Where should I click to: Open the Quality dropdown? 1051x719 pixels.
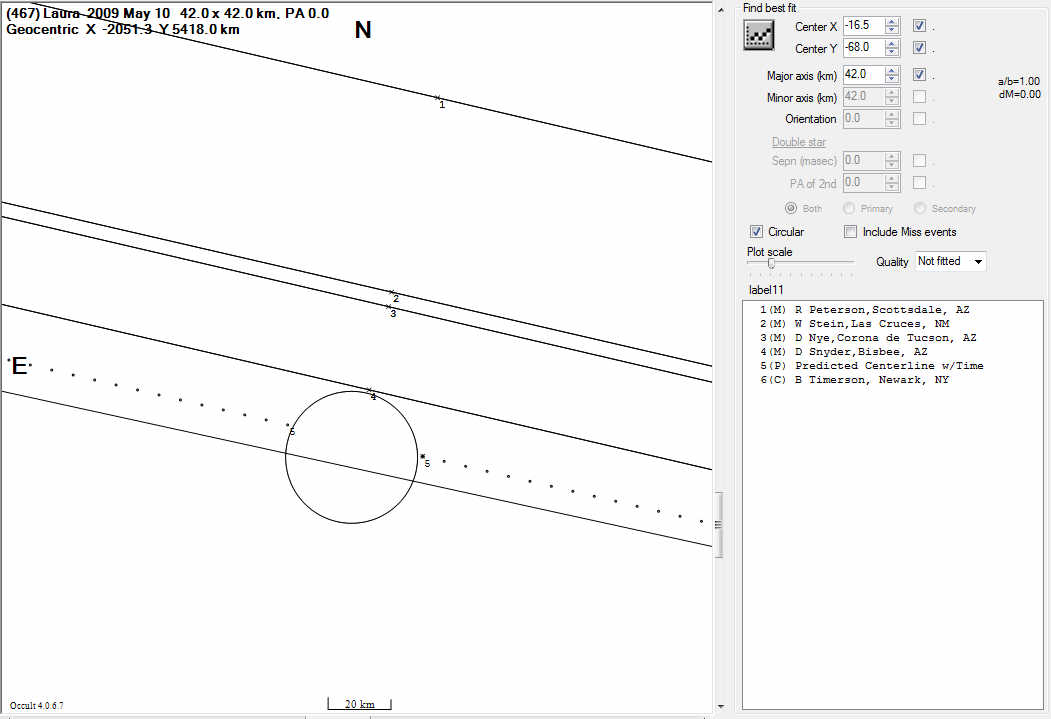(977, 261)
